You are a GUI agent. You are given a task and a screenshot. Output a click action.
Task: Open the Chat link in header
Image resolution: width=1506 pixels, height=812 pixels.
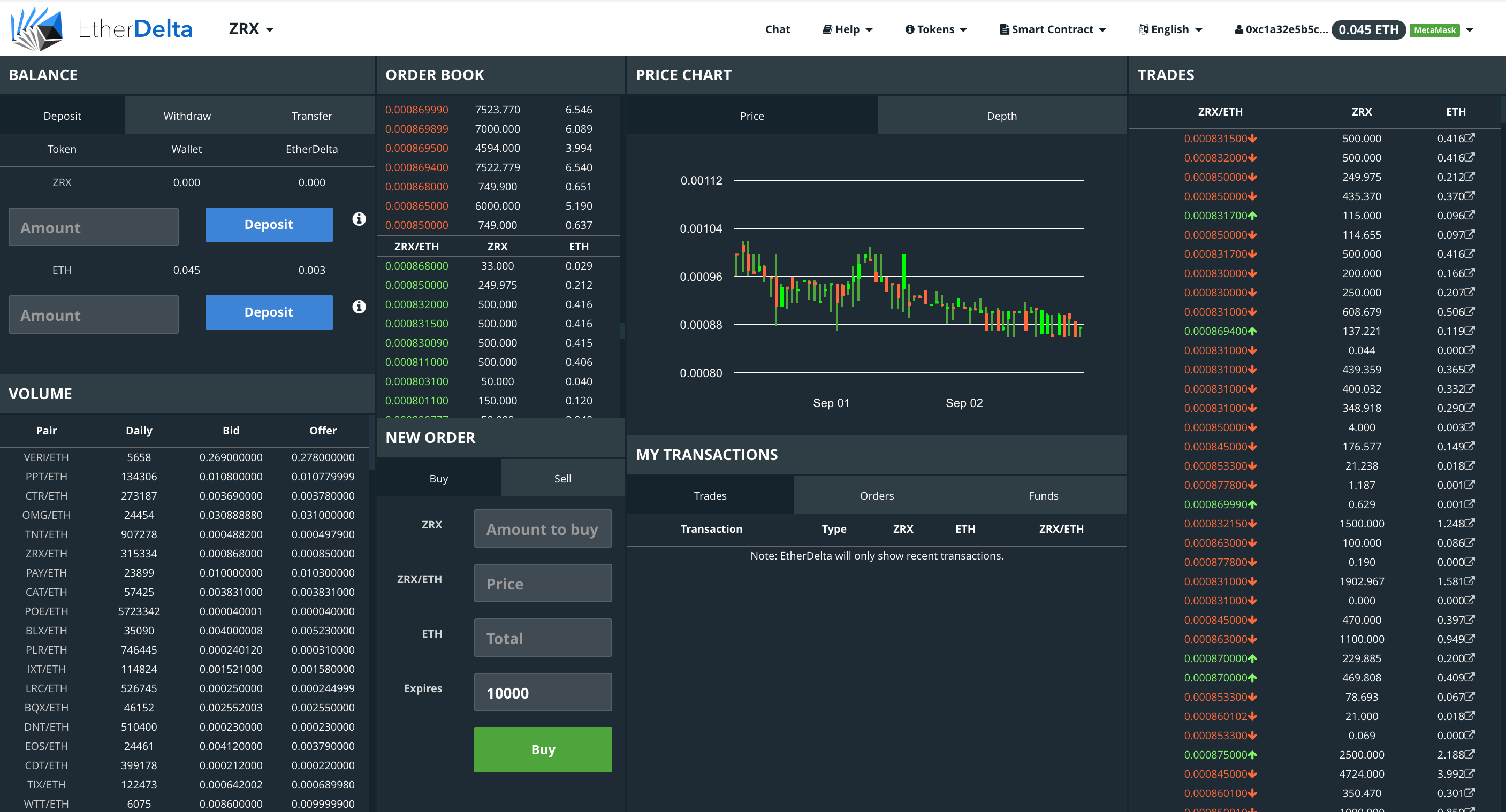(x=777, y=29)
